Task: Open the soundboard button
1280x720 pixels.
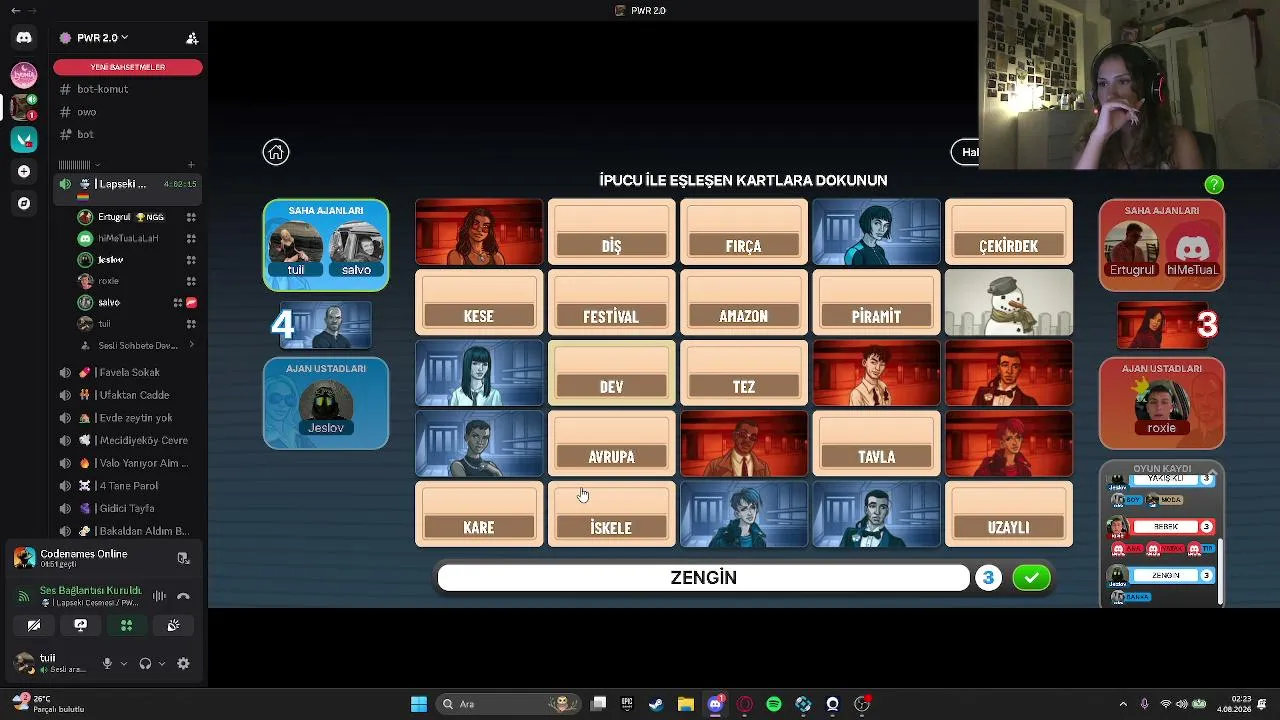Action: point(173,625)
